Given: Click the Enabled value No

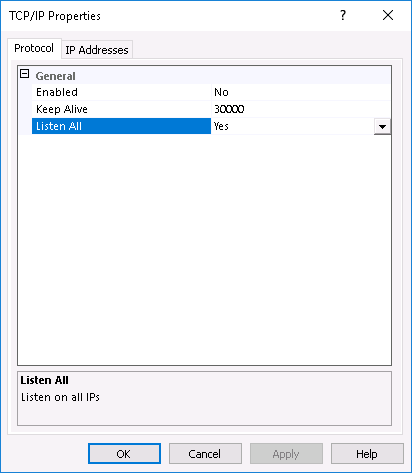Looking at the screenshot, I should [221, 92].
